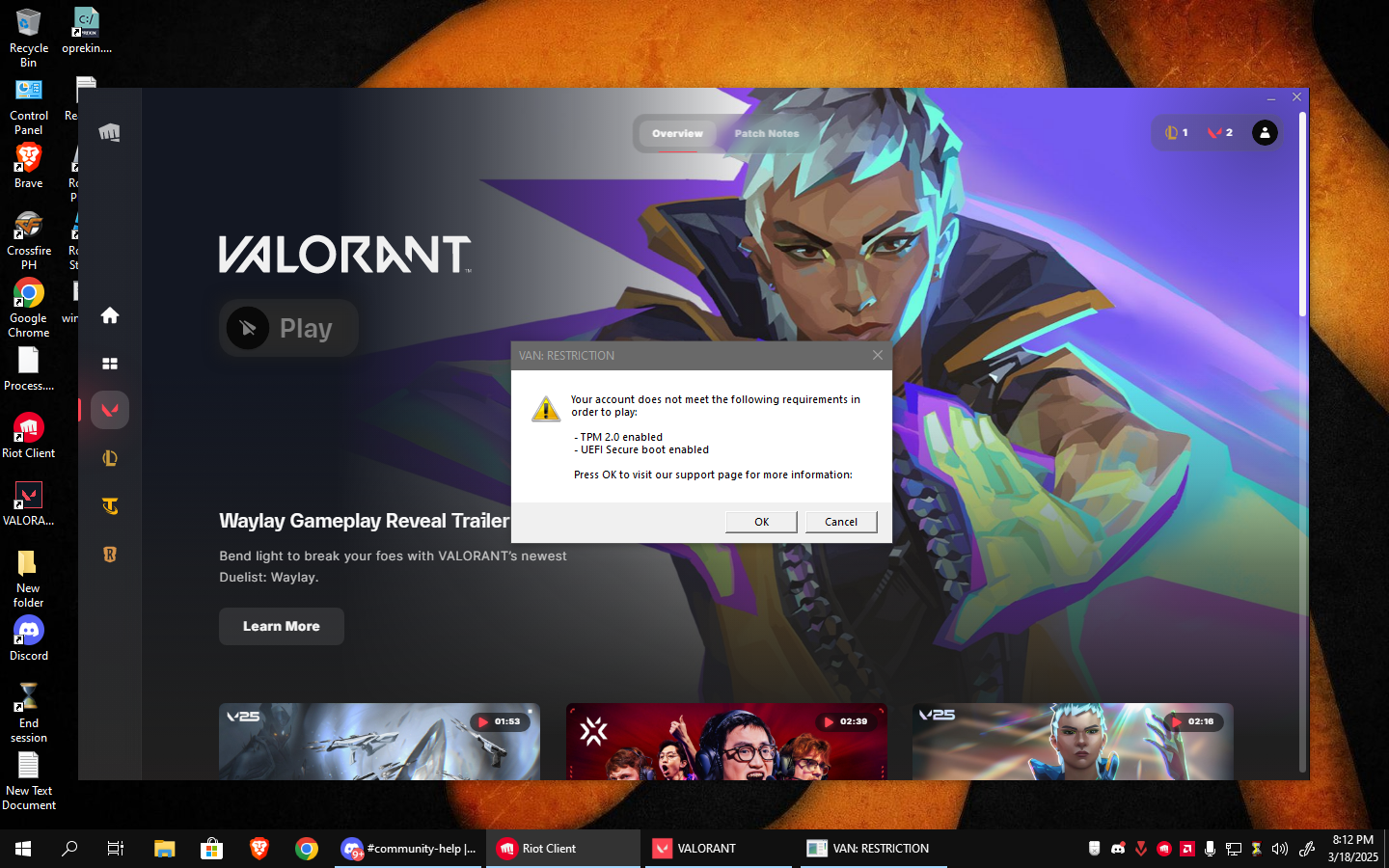Select the VALORANT desktop shortcut
The width and height of the screenshot is (1389, 868).
click(x=29, y=502)
